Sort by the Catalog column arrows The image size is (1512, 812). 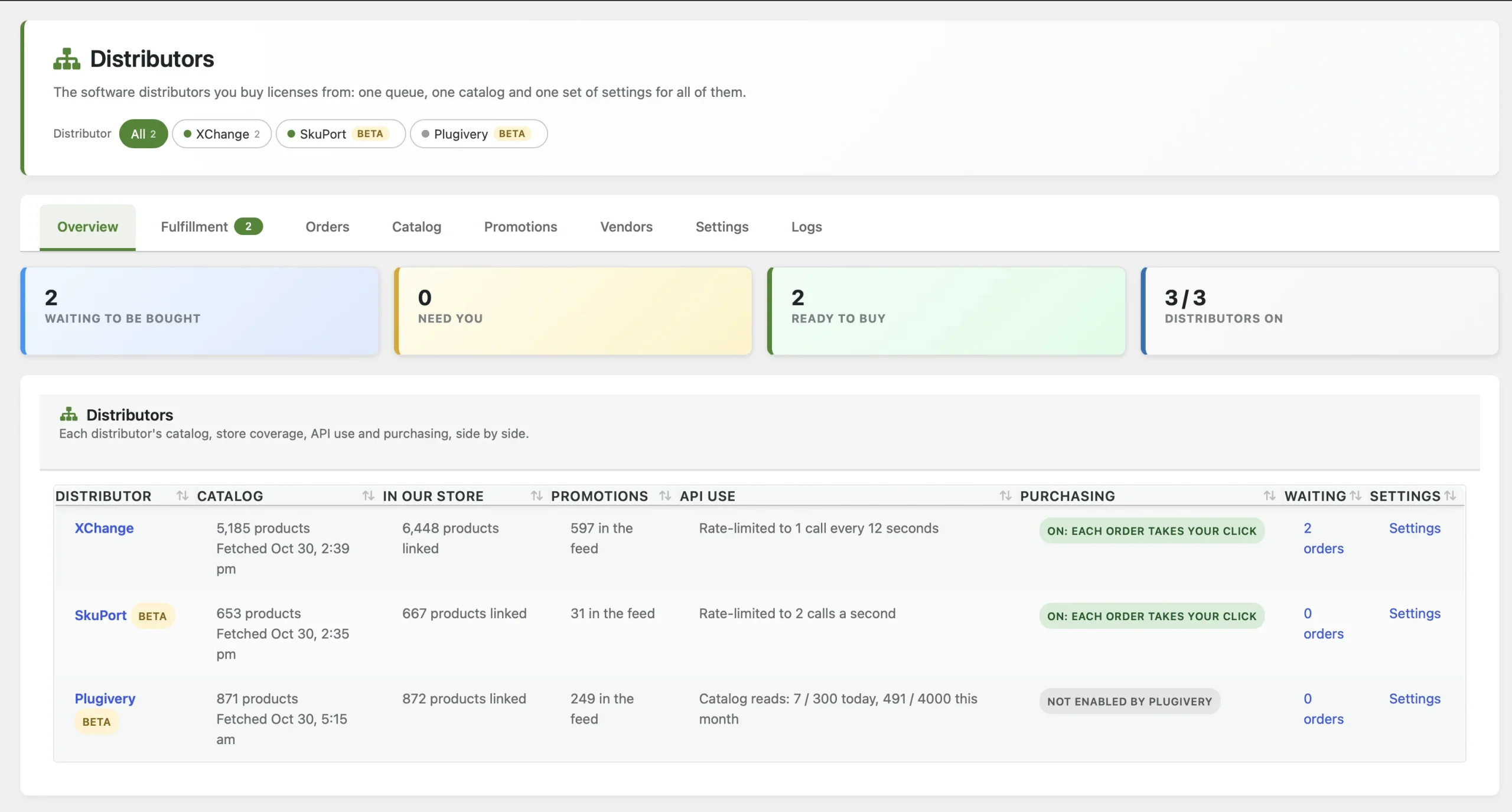click(369, 496)
